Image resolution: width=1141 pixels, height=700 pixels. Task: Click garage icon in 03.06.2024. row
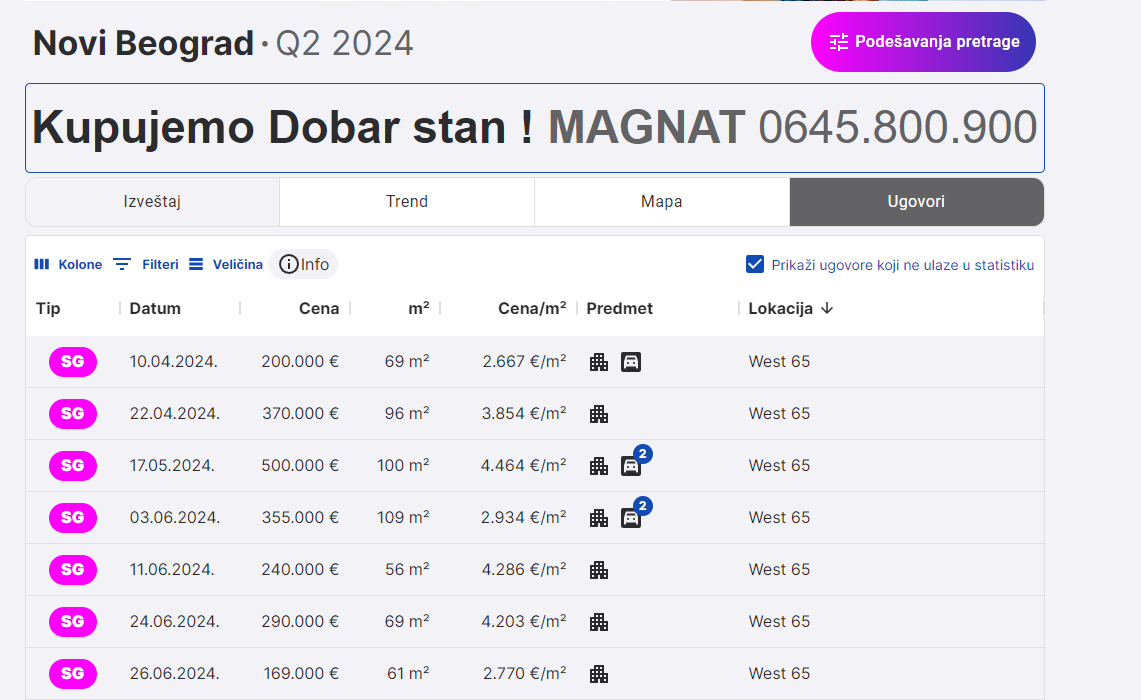pos(630,518)
